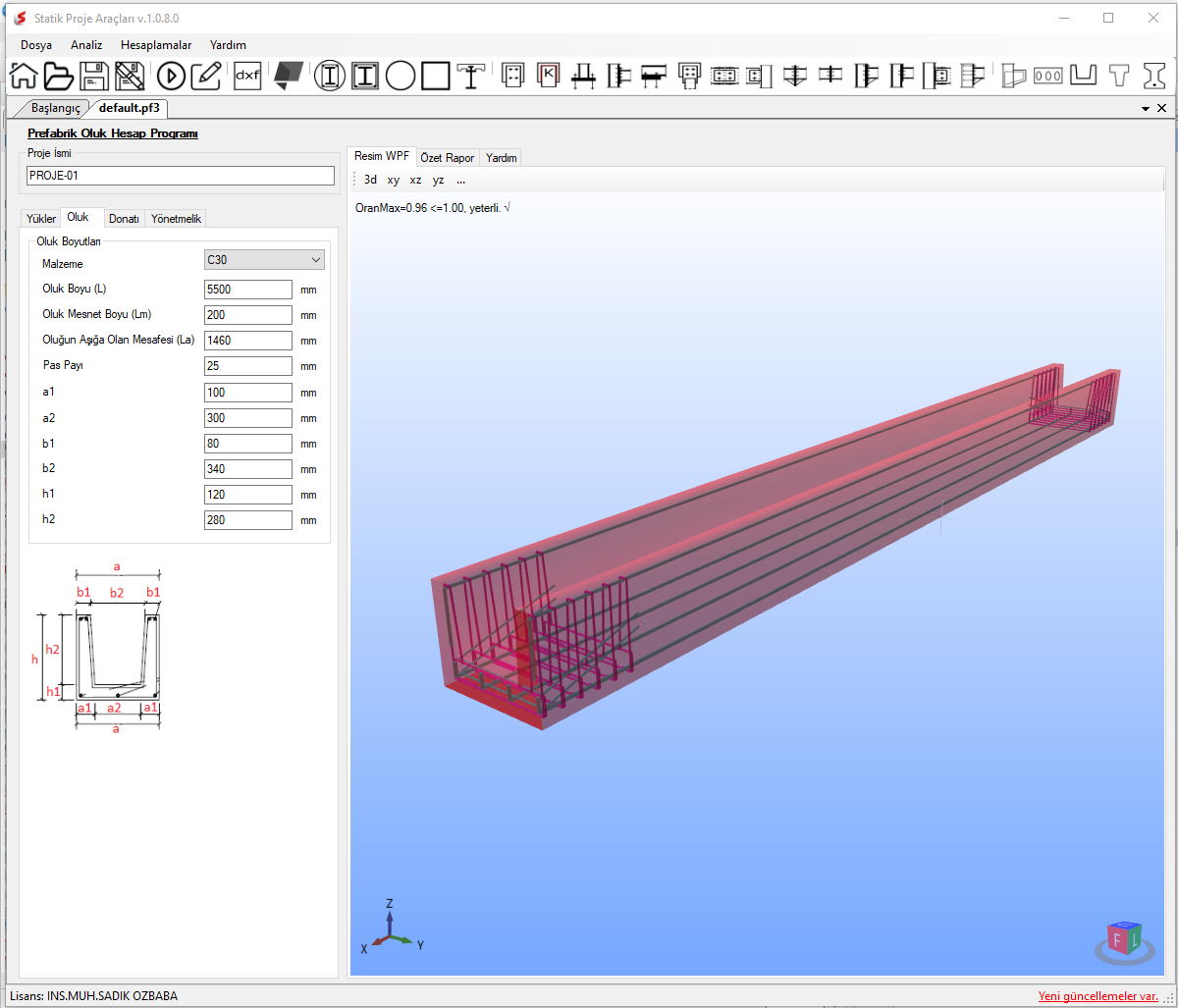Switch viewport to xy view

(x=394, y=181)
